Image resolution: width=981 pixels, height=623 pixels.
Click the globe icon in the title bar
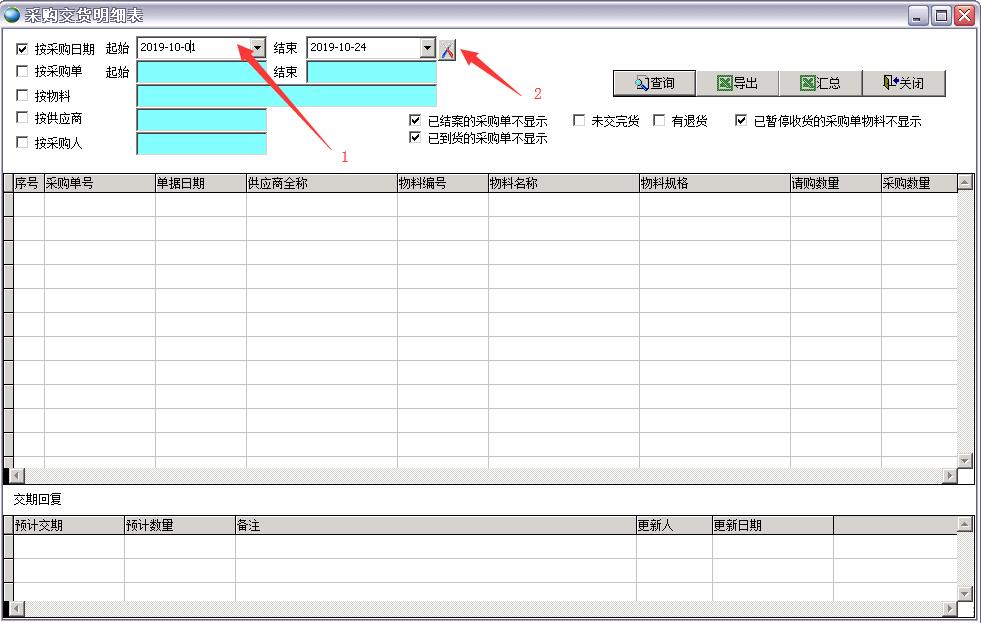(12, 15)
